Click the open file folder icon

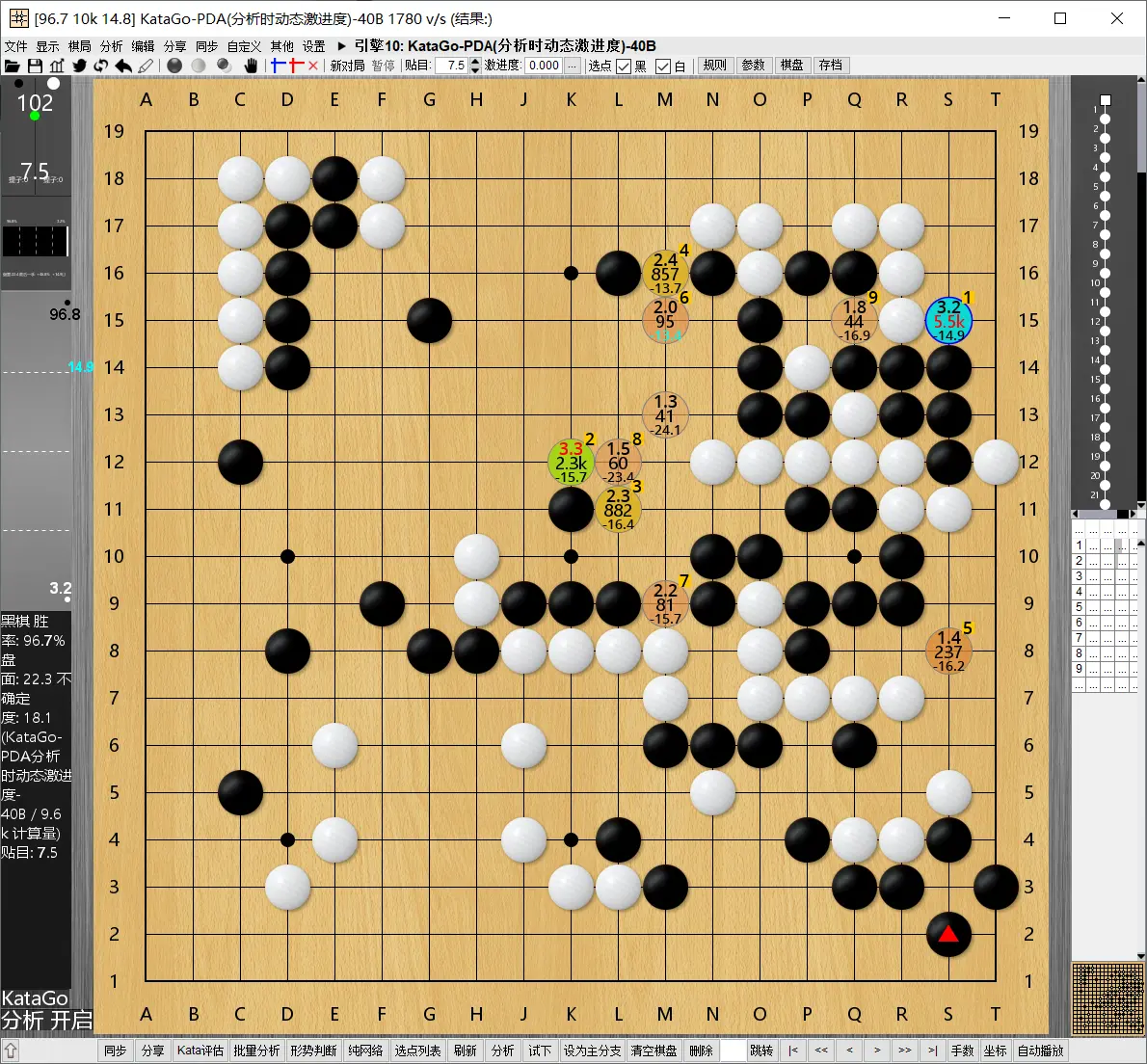click(12, 66)
